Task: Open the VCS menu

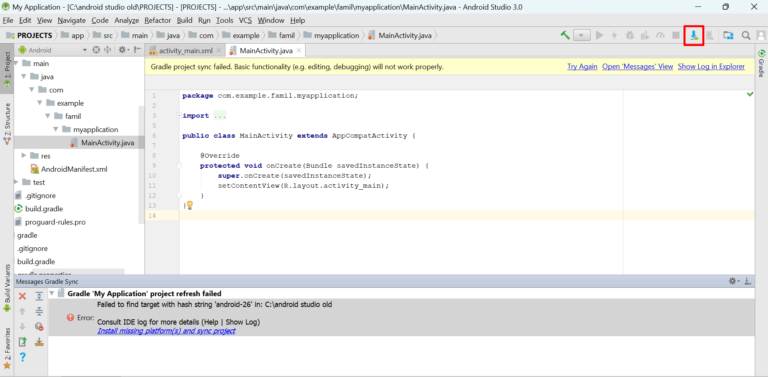Action: click(x=245, y=21)
